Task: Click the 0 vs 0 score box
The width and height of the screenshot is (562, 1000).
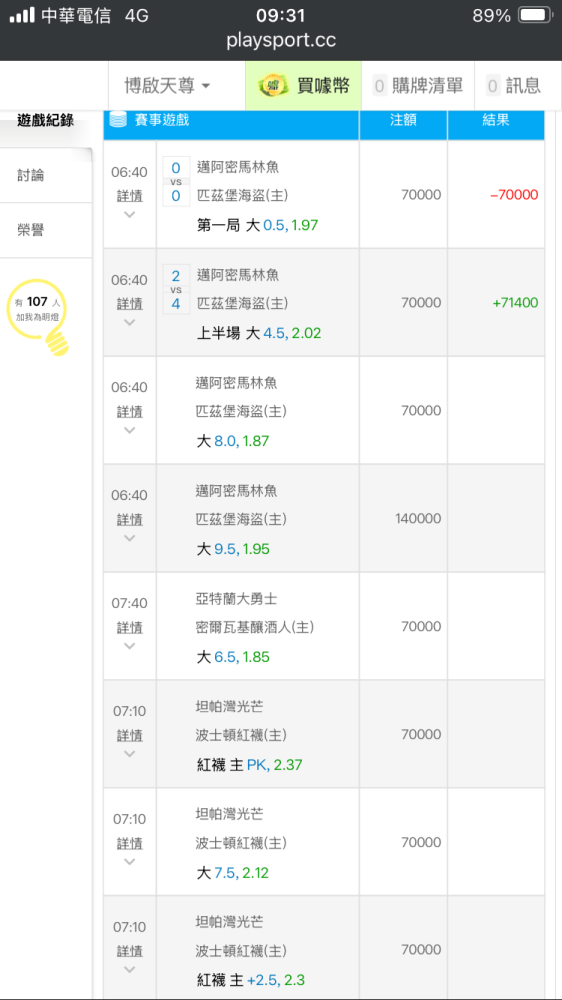Action: pyautogui.click(x=176, y=182)
